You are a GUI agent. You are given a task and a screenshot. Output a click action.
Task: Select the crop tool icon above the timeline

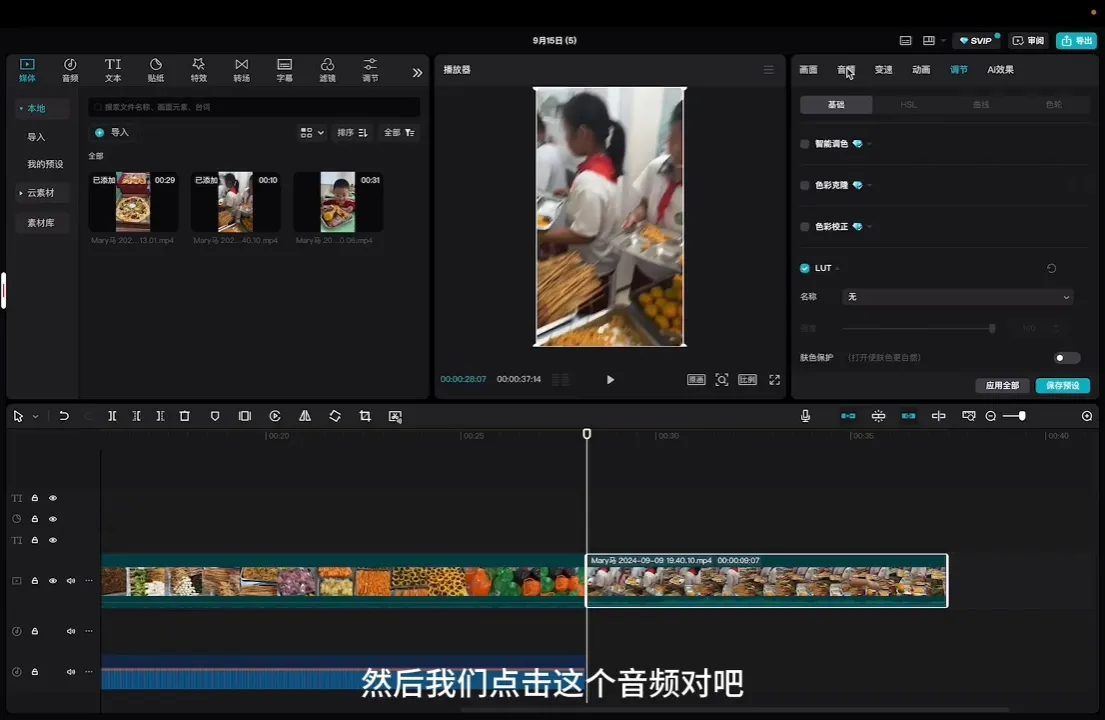tap(365, 416)
